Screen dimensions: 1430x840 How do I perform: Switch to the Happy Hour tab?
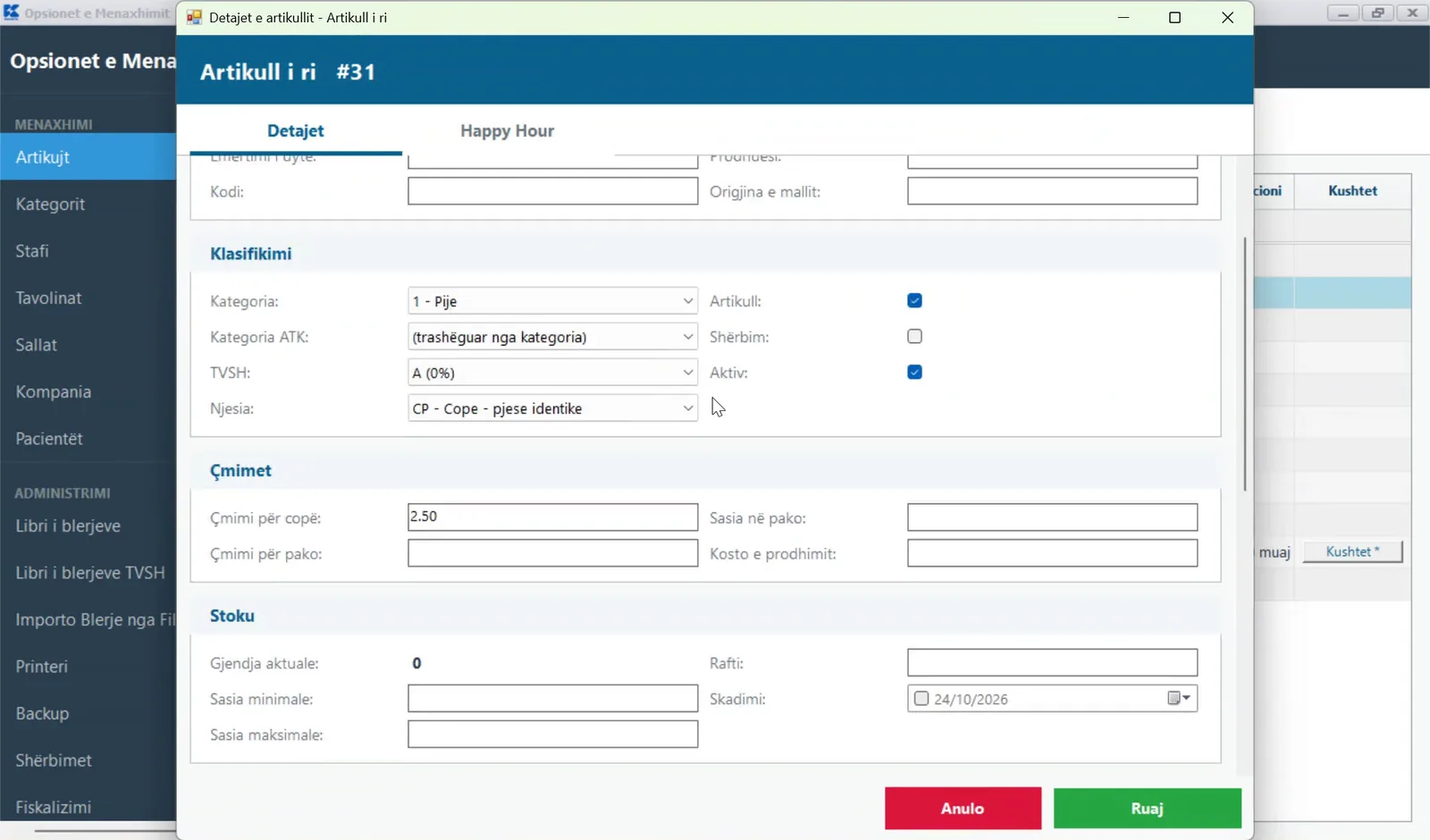point(507,130)
